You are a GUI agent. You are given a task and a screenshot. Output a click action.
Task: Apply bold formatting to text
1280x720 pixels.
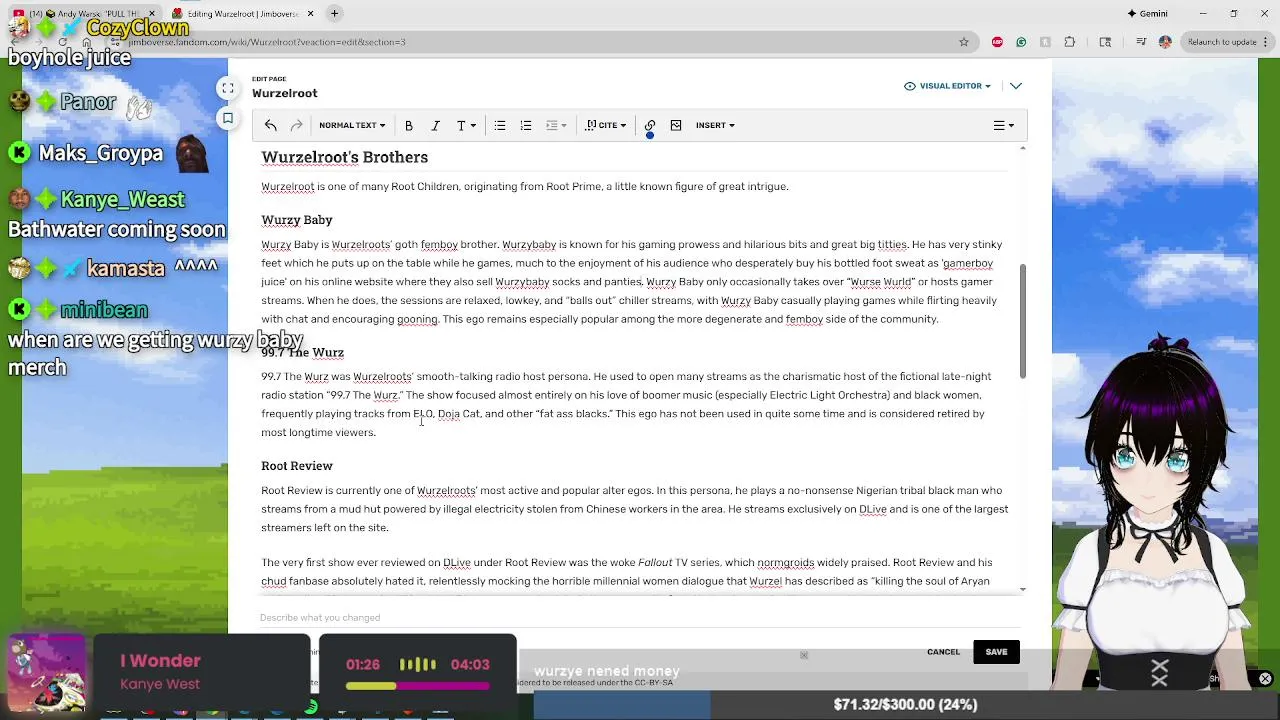[409, 125]
